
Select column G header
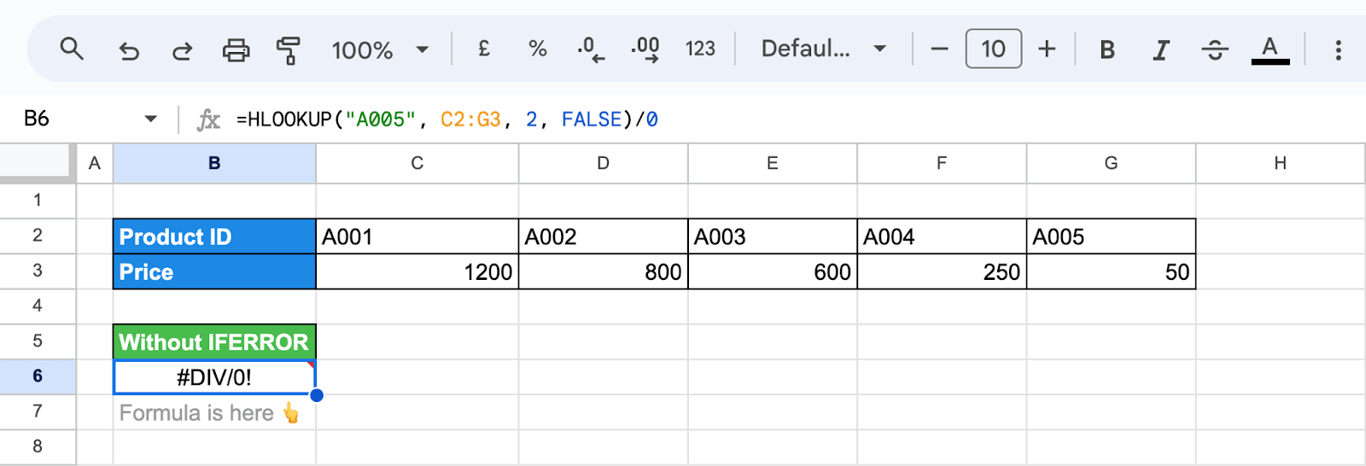1111,164
